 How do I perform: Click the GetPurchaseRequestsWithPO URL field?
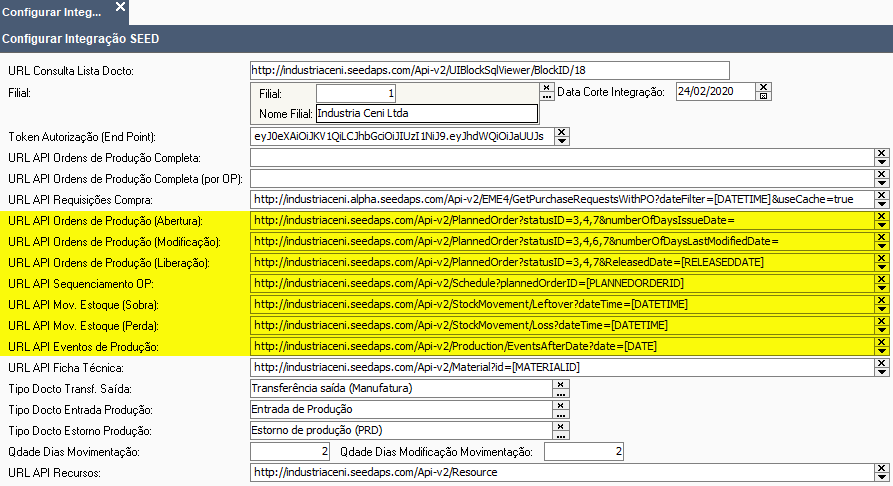click(x=562, y=199)
